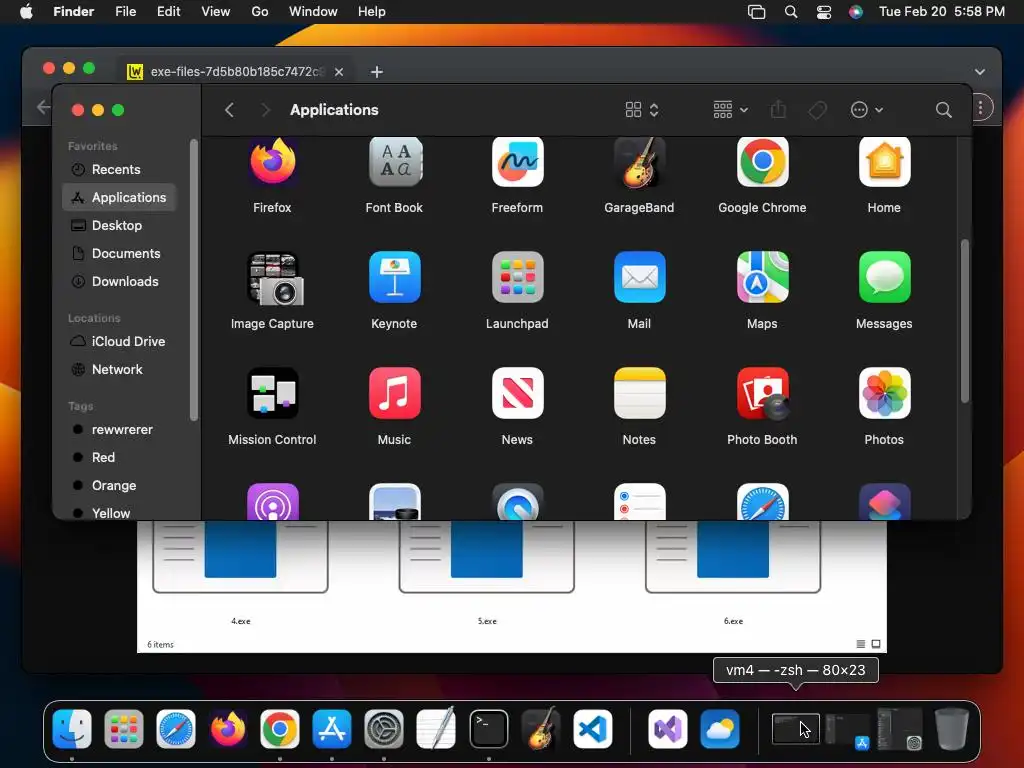Go back in Finder window
Image resolution: width=1024 pixels, height=768 pixels.
pos(229,110)
